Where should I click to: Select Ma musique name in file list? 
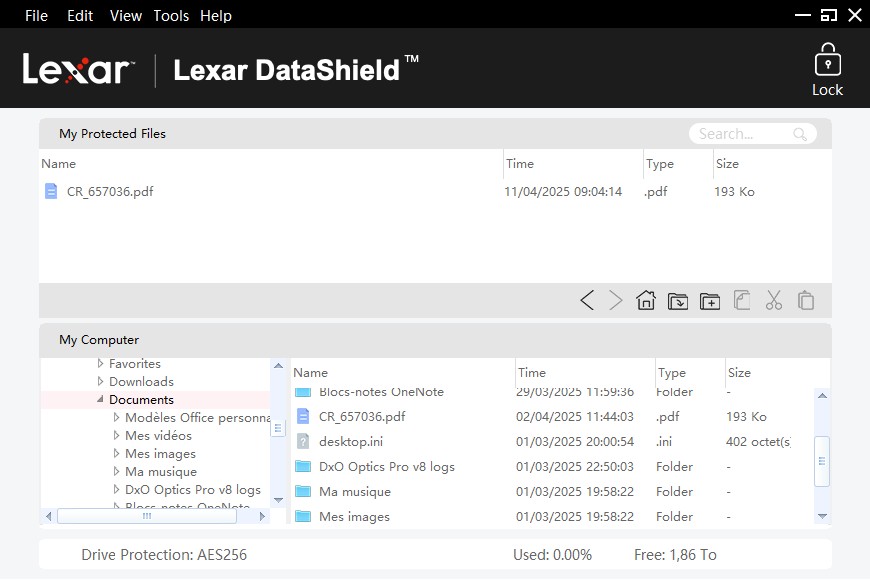click(355, 492)
